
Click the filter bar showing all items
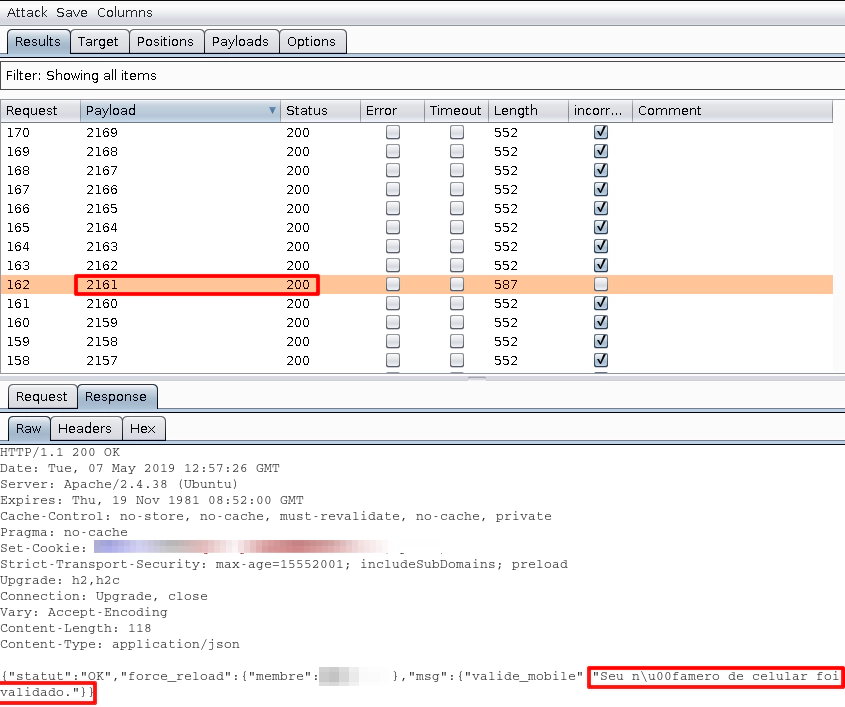click(420, 75)
